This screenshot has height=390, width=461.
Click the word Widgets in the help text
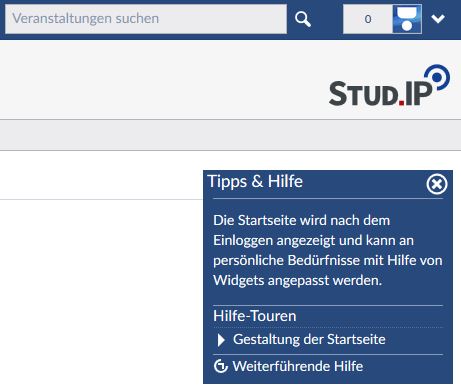(239, 280)
